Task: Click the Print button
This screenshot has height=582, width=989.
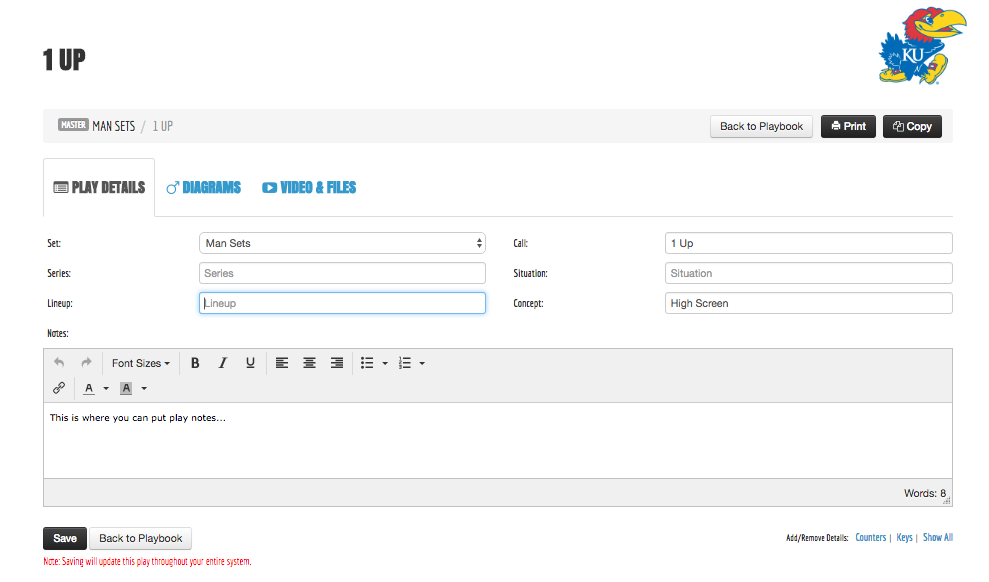Action: pyautogui.click(x=848, y=126)
